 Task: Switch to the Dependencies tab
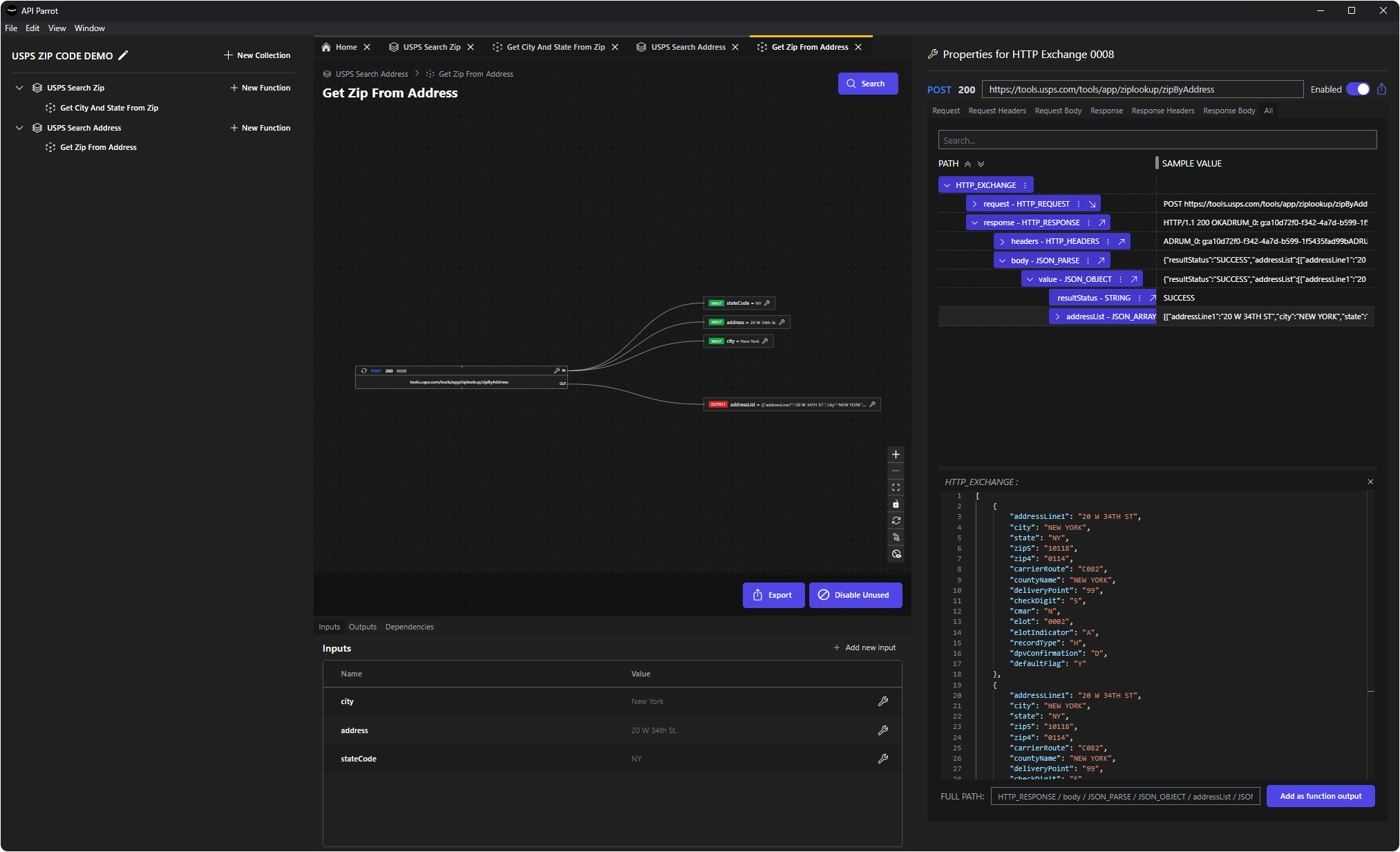pyautogui.click(x=409, y=627)
